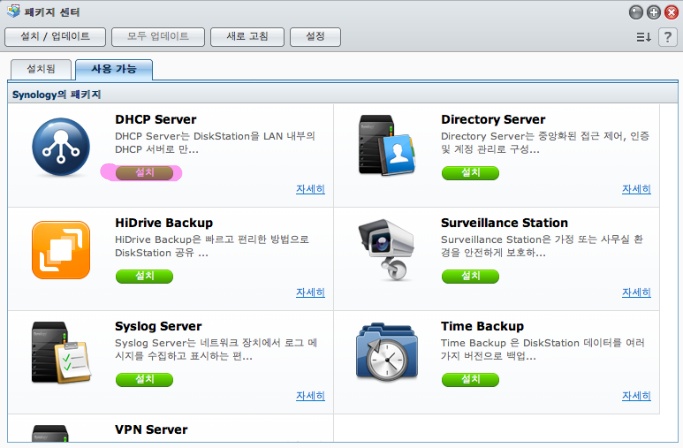Click the Surveillance Station camera icon
Viewport: 683px width, 448px height.
click(386, 250)
